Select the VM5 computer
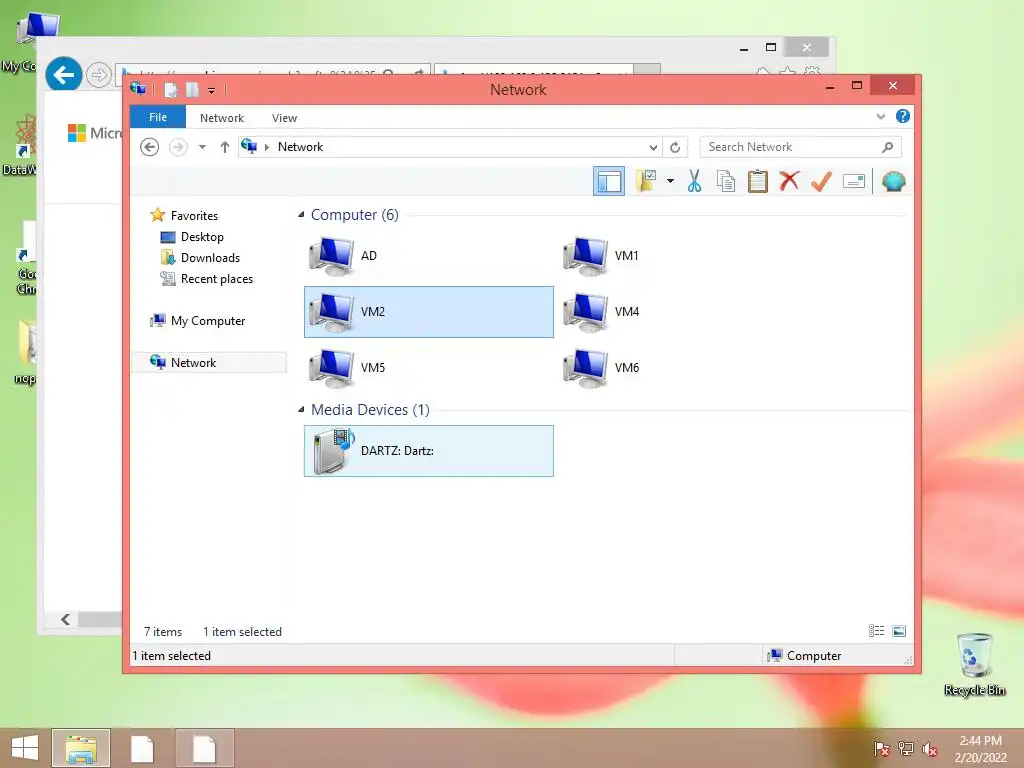This screenshot has width=1024, height=768. tap(428, 368)
